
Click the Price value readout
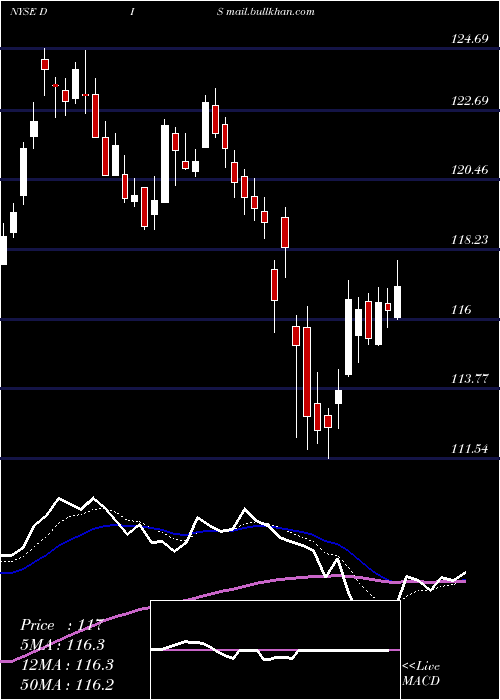(62, 625)
